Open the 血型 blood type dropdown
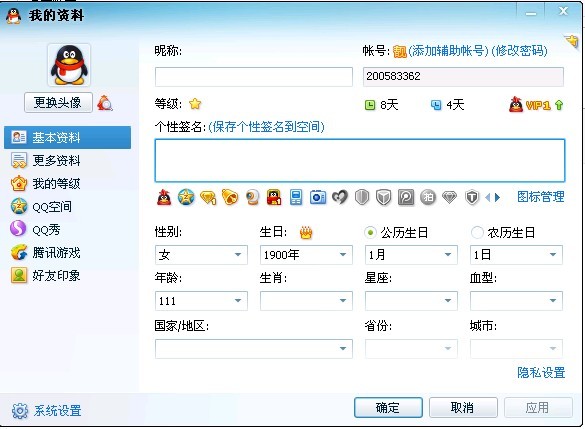This screenshot has height=429, width=585. click(x=516, y=301)
